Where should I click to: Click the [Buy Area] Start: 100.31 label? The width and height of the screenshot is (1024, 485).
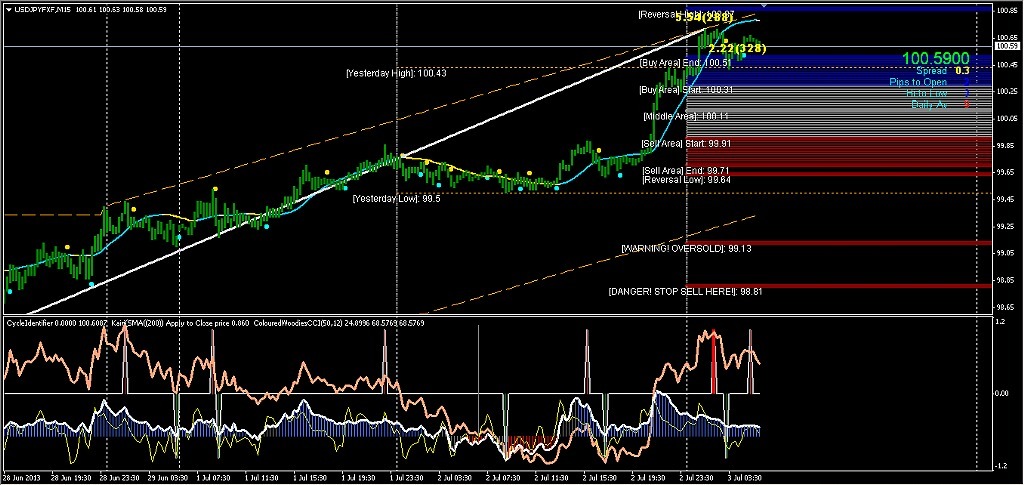(x=686, y=89)
